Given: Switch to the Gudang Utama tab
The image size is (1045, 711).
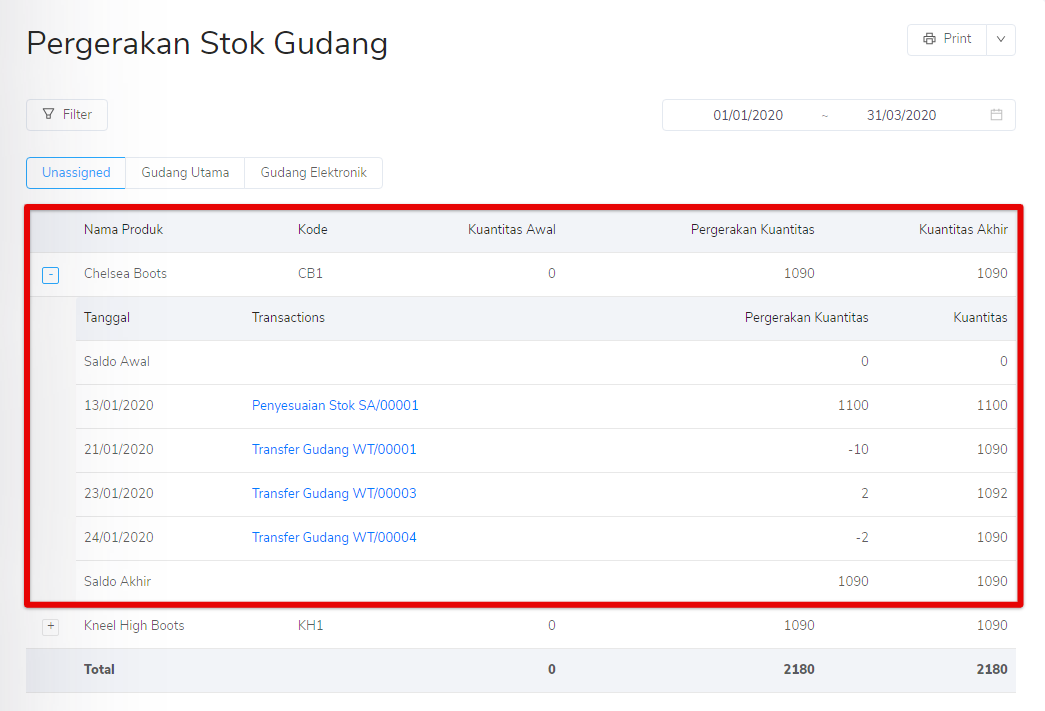Looking at the screenshot, I should pos(185,172).
